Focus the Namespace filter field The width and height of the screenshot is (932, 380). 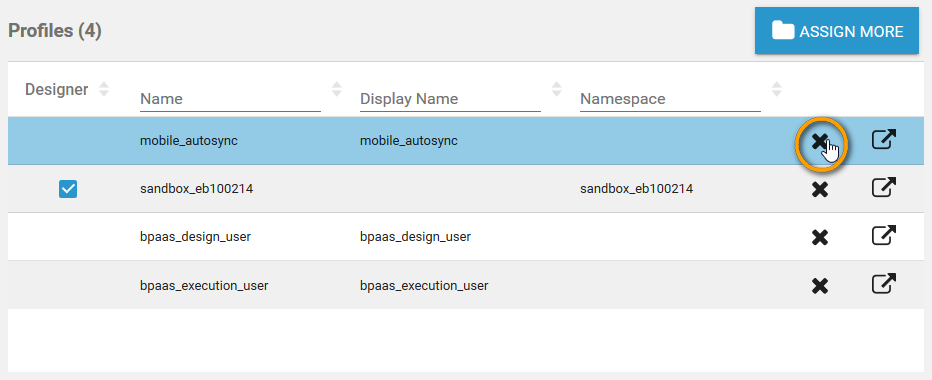pyautogui.click(x=670, y=99)
